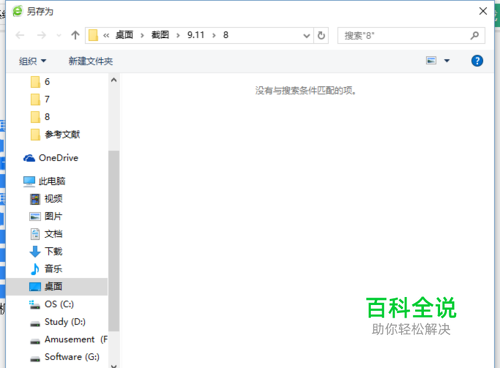Click the 参考文献 folder icon
Image resolution: width=500 pixels, height=368 pixels.
click(35, 135)
